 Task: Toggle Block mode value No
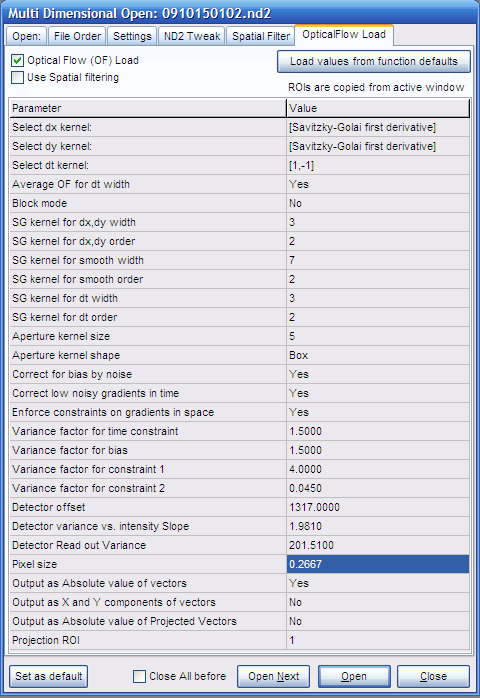click(x=378, y=203)
